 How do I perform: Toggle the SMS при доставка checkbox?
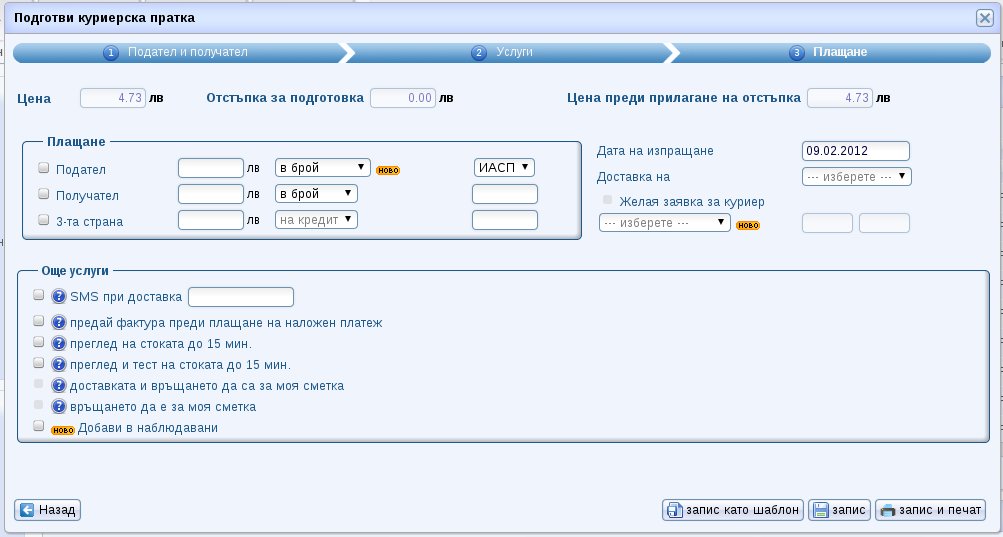pos(39,295)
